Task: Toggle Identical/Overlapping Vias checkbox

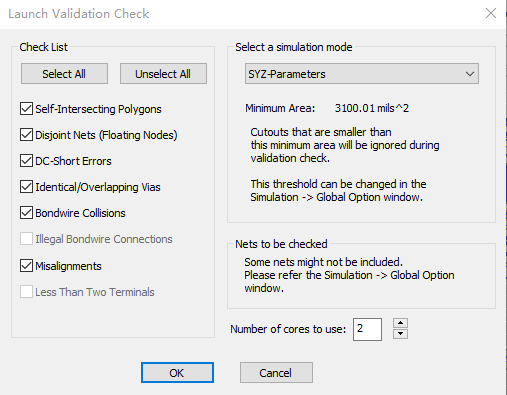Action: [x=26, y=187]
